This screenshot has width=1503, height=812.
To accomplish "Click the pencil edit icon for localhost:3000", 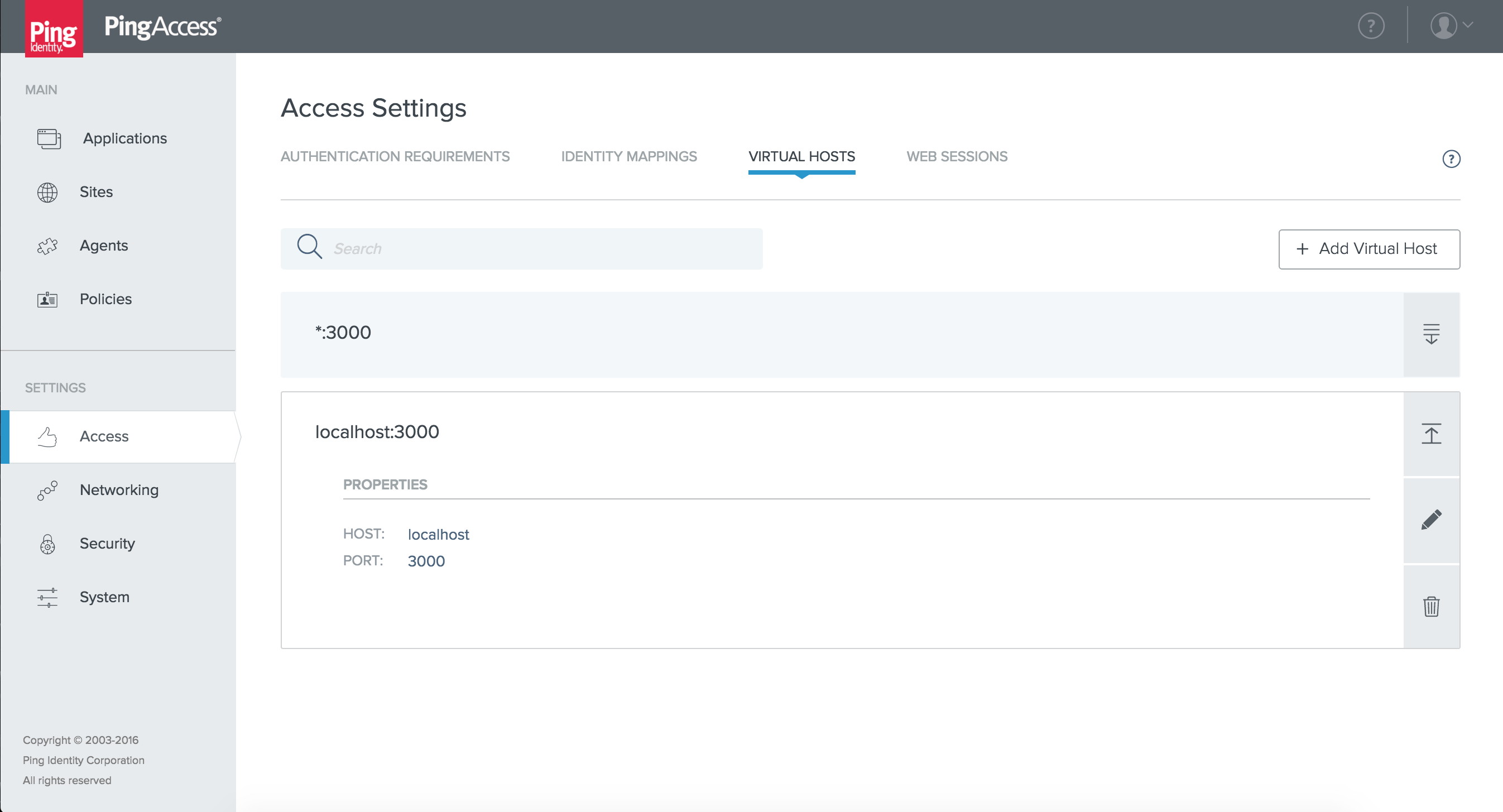I will 1430,519.
